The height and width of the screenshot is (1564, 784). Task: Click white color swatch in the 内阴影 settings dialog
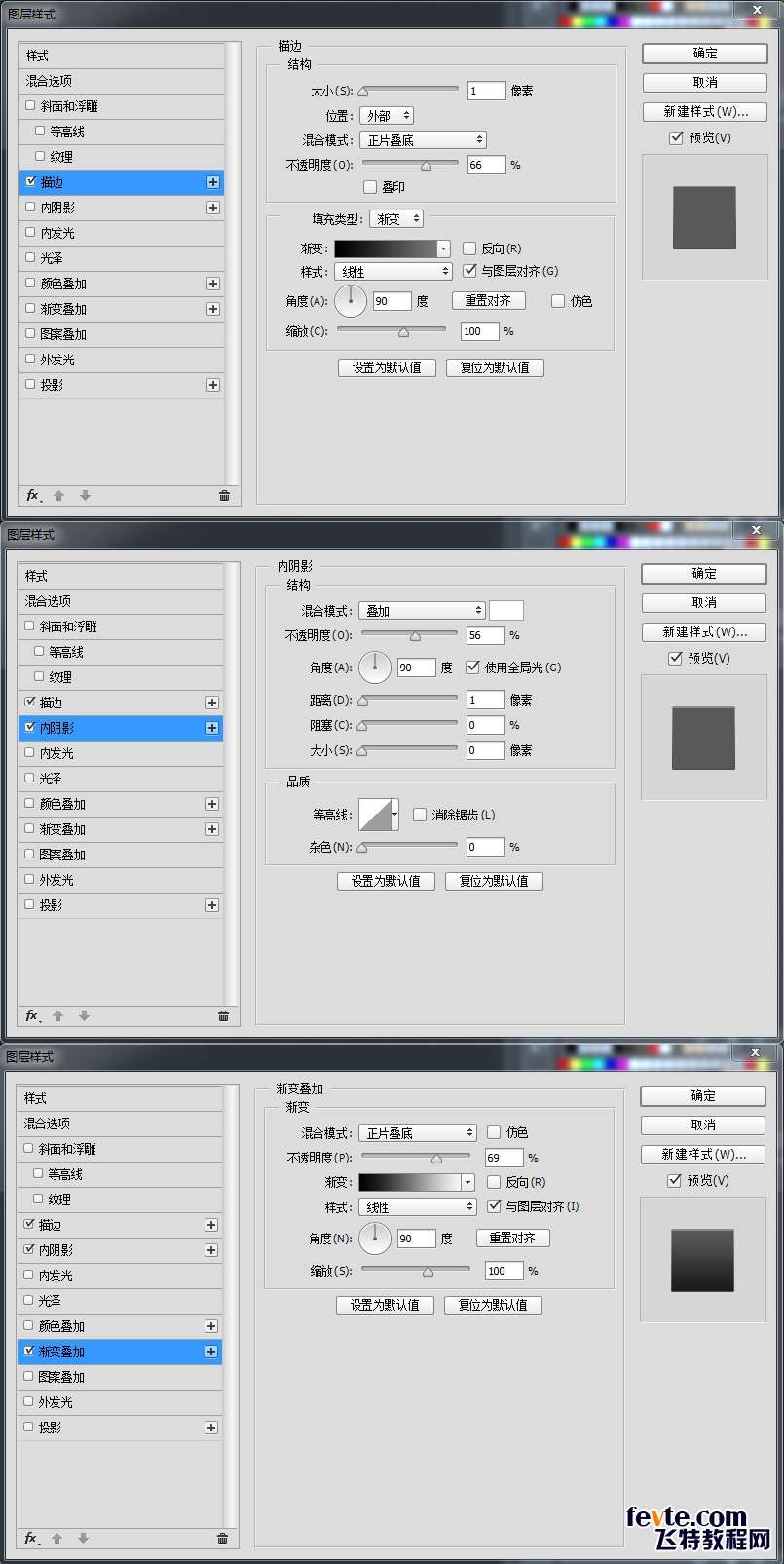506,611
